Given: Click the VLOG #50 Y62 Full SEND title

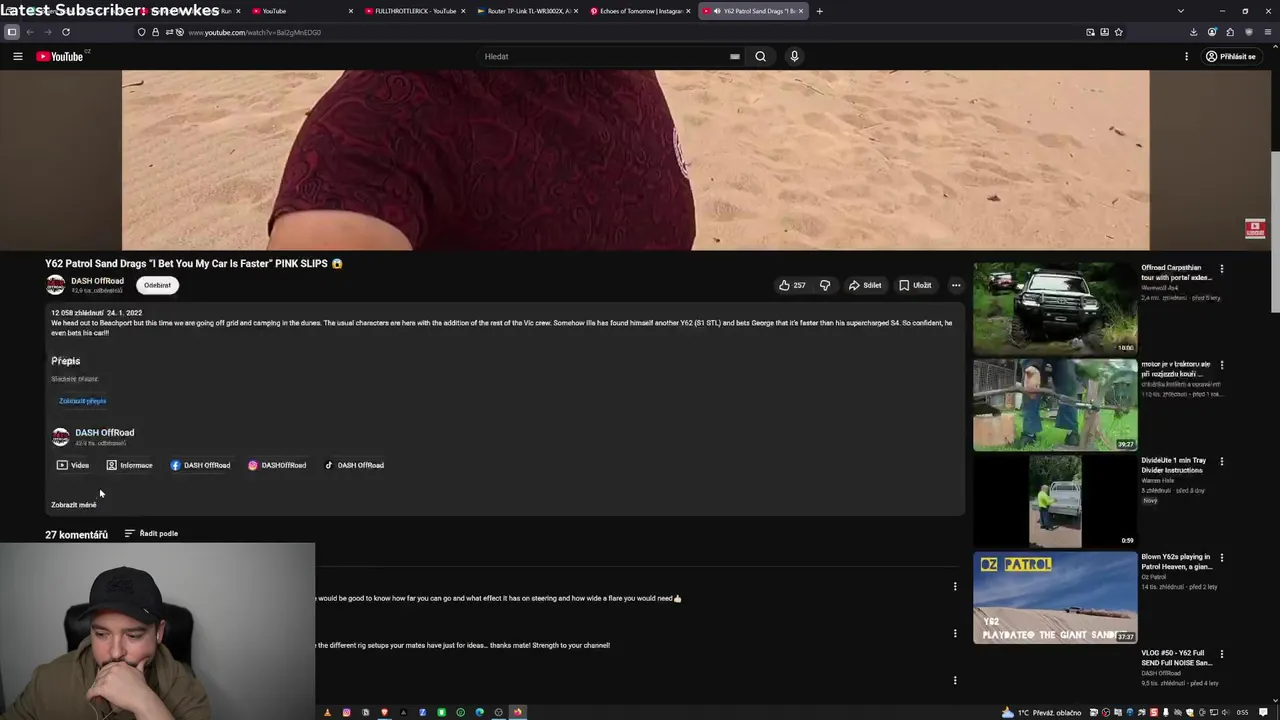Looking at the screenshot, I should pos(1177,658).
